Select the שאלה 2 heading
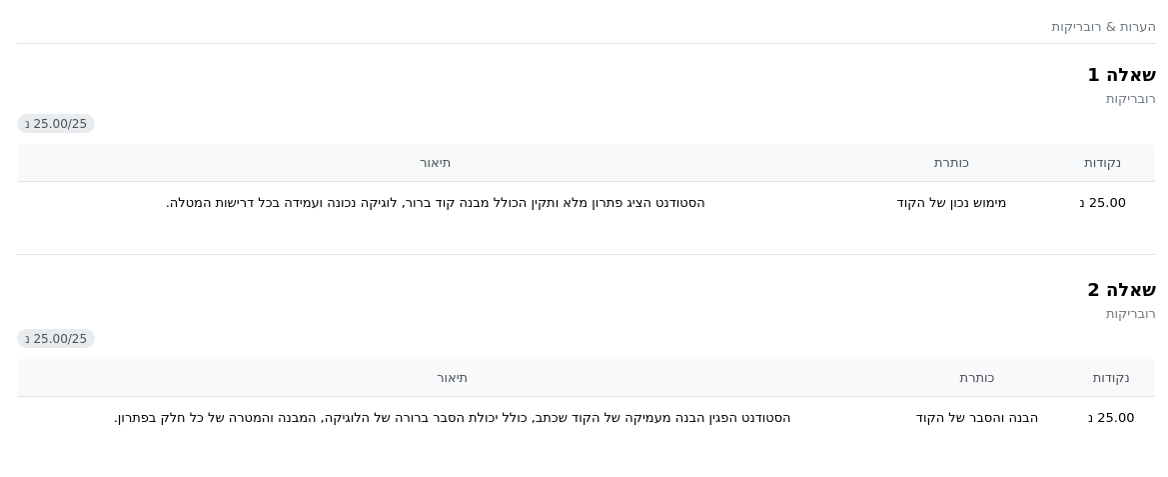Image resolution: width=1168 pixels, height=477 pixels. point(1122,290)
